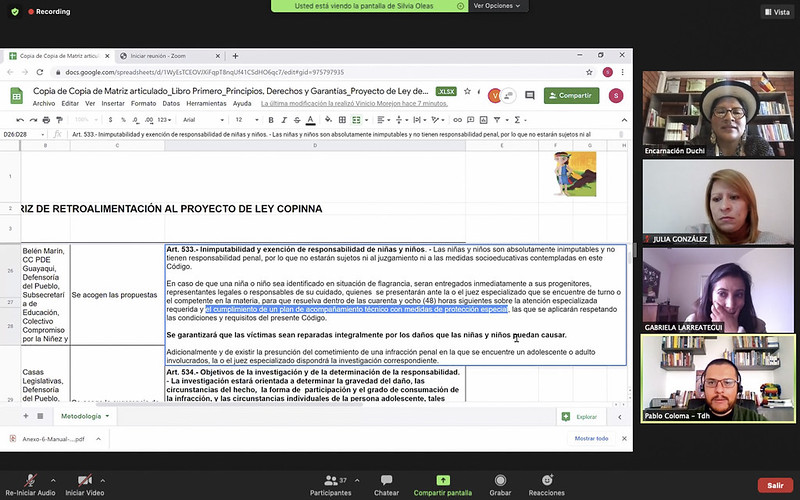Star the spreadsheet document title
The width and height of the screenshot is (800, 500).
click(x=467, y=91)
